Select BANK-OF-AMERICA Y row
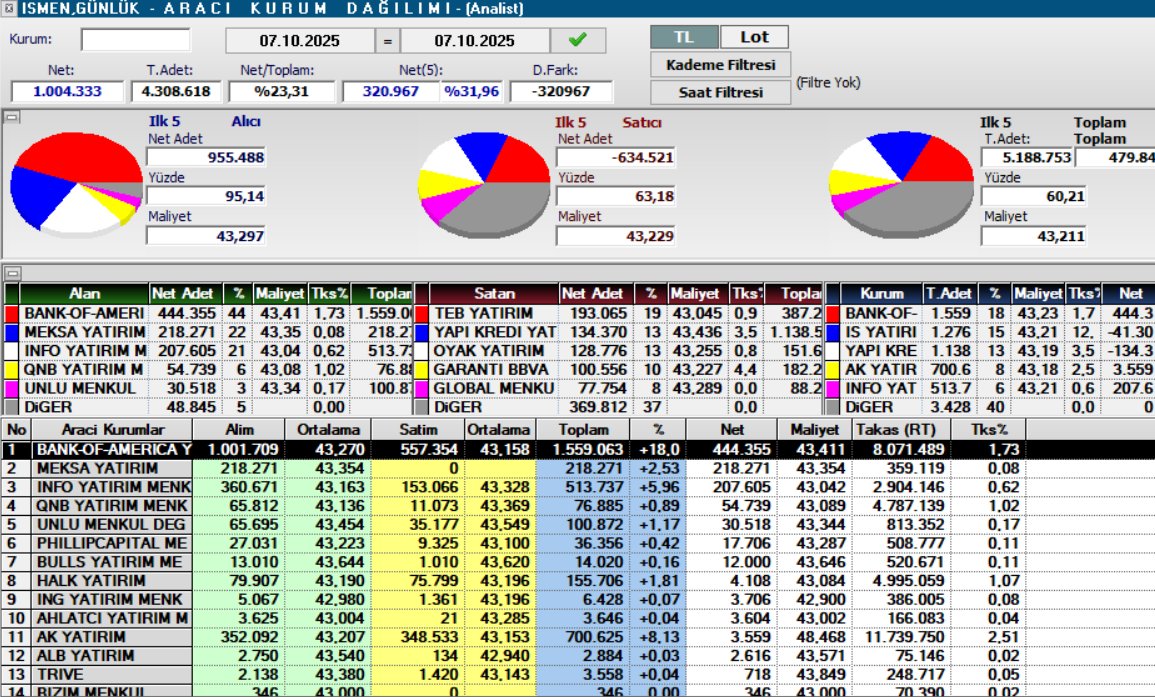 pyautogui.click(x=578, y=449)
